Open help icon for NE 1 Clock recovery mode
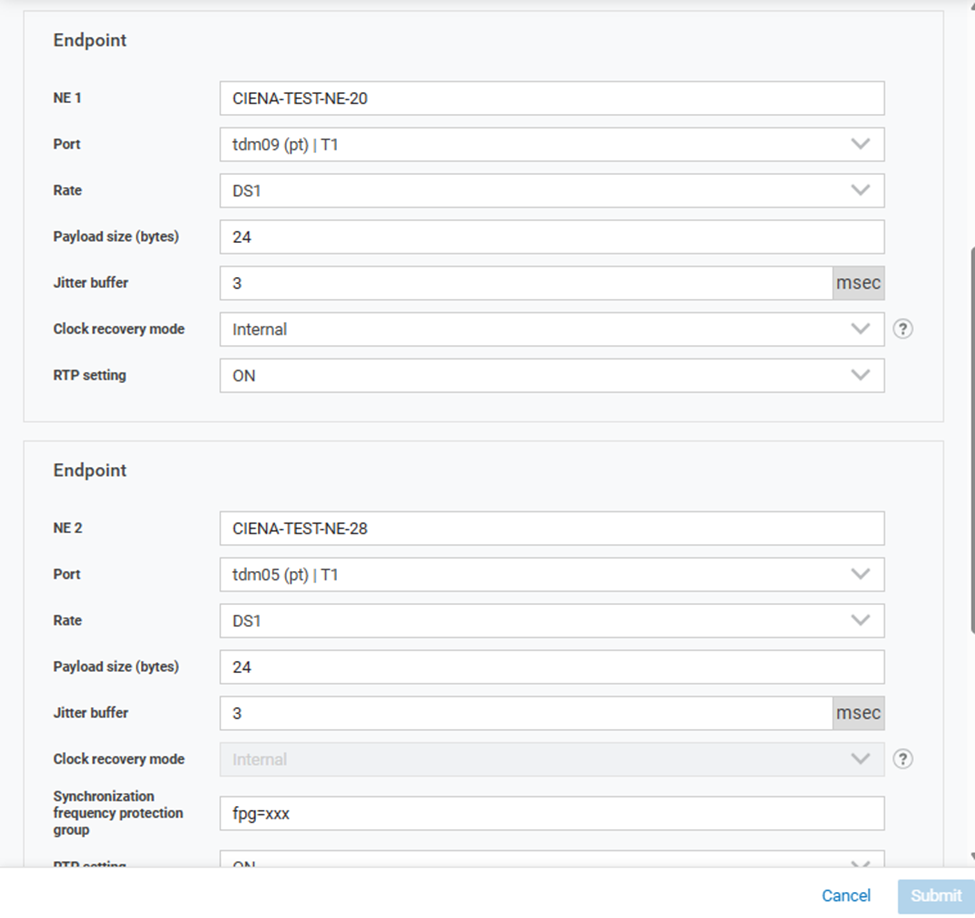Screen dimensions: 975x918 click(x=903, y=329)
